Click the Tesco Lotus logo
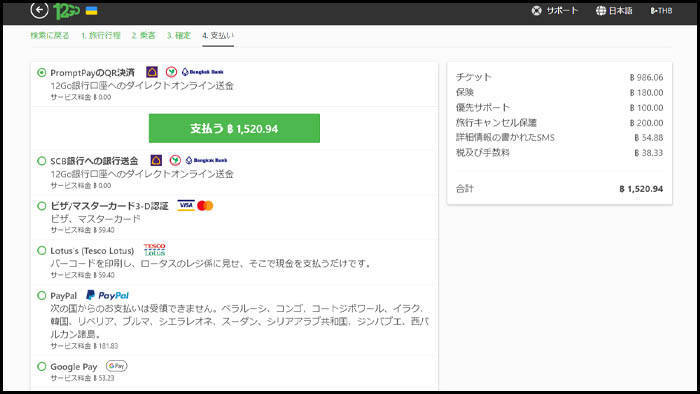 click(x=154, y=249)
